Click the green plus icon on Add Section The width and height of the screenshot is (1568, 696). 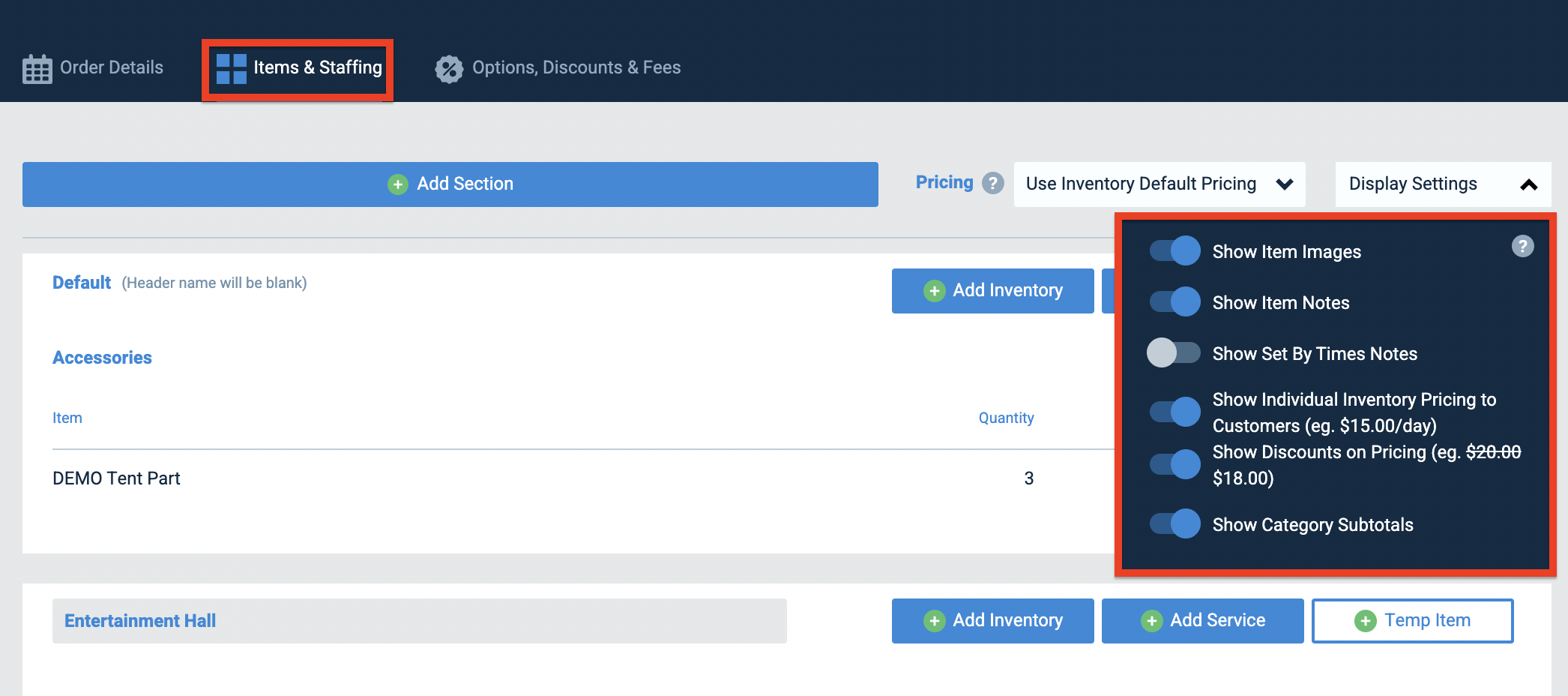click(x=398, y=184)
